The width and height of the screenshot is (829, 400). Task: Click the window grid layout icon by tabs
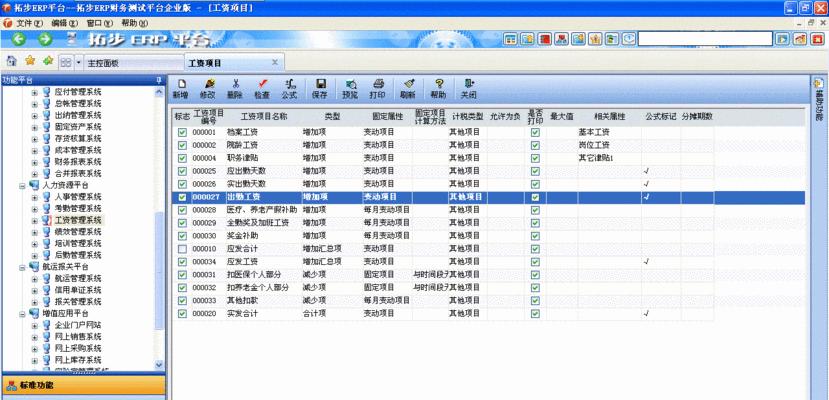pyautogui.click(x=66, y=62)
